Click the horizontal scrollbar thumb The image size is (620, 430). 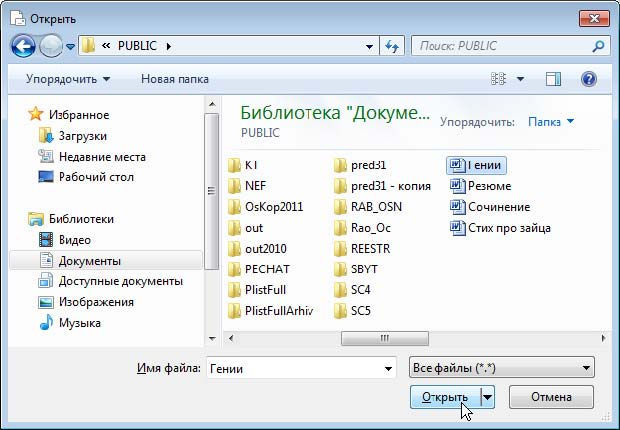tap(385, 338)
